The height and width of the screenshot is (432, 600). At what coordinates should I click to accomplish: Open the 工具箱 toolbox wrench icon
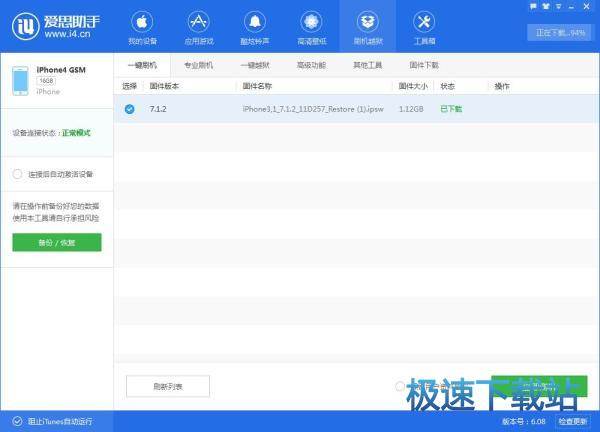pos(424,22)
